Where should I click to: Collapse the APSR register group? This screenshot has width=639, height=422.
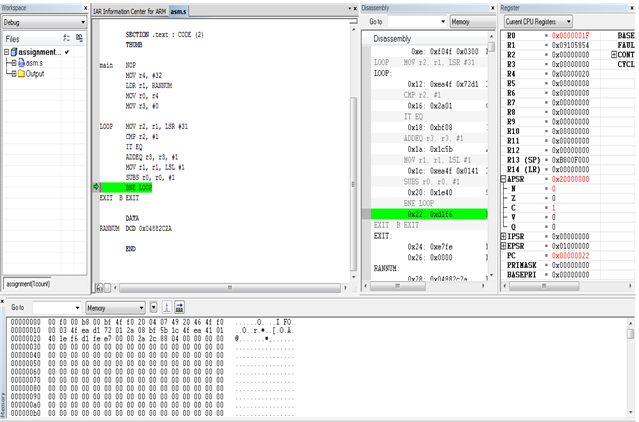pyautogui.click(x=503, y=179)
